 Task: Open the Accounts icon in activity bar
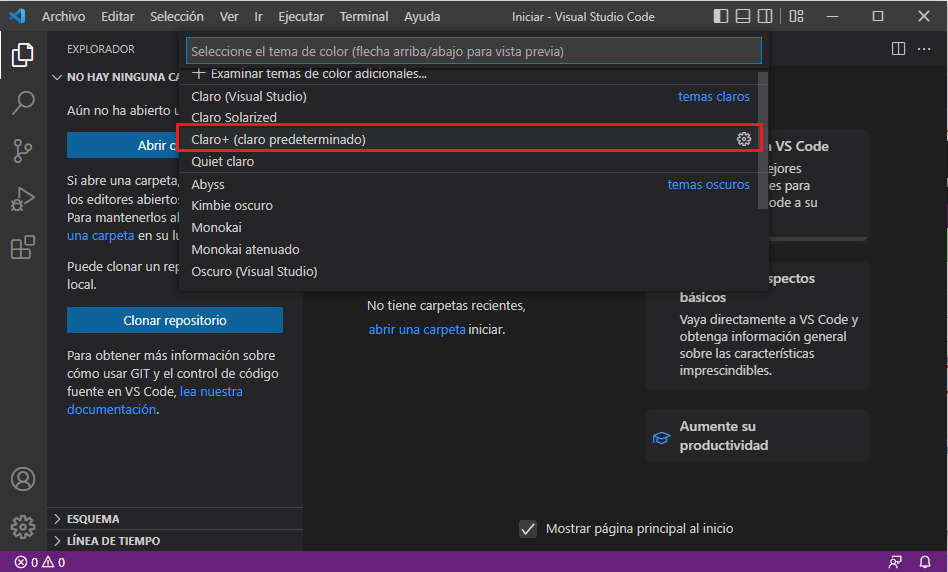(23, 479)
